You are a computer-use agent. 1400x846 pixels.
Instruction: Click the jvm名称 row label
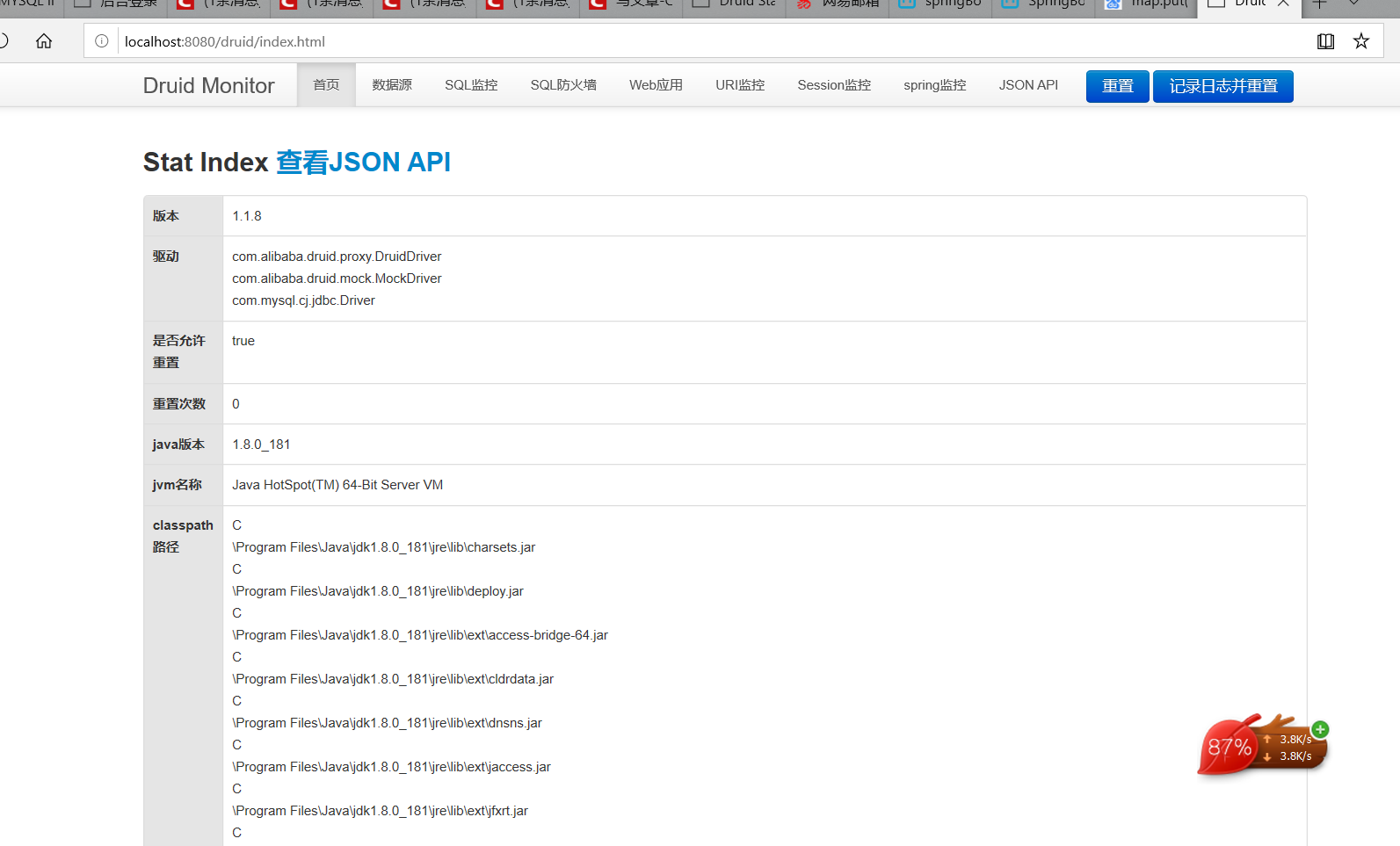pyautogui.click(x=178, y=485)
